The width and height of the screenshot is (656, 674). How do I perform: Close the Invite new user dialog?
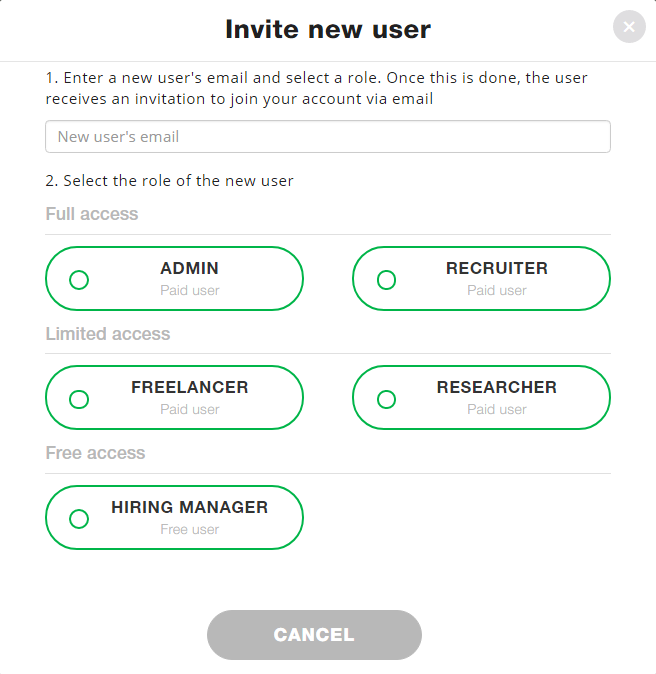629,27
